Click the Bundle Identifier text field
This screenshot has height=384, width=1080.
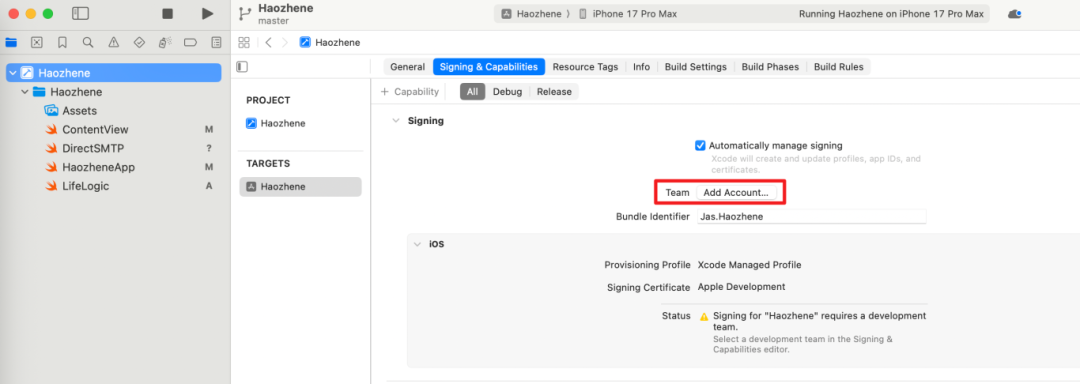tap(811, 217)
